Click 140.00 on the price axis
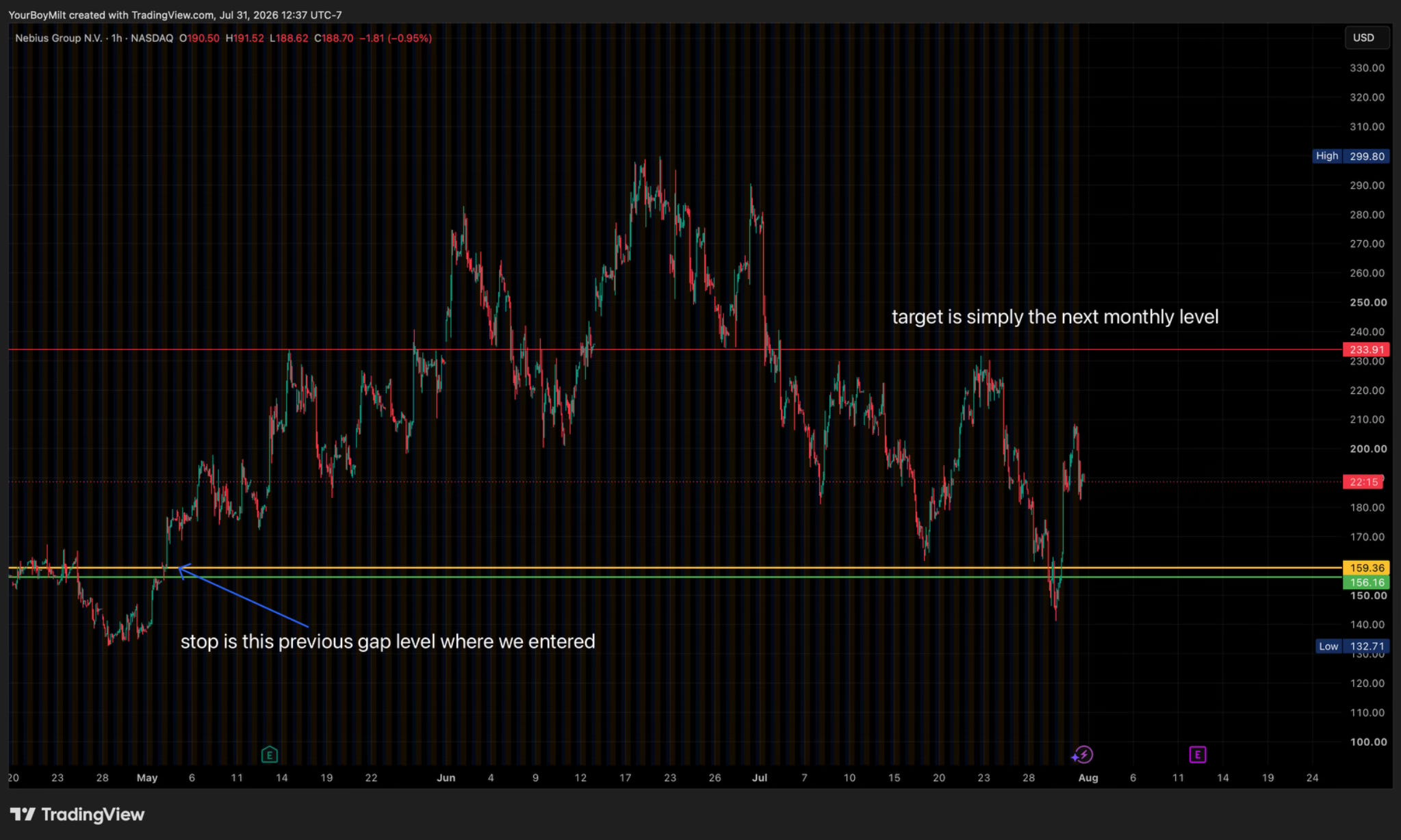1401x840 pixels. pyautogui.click(x=1367, y=625)
